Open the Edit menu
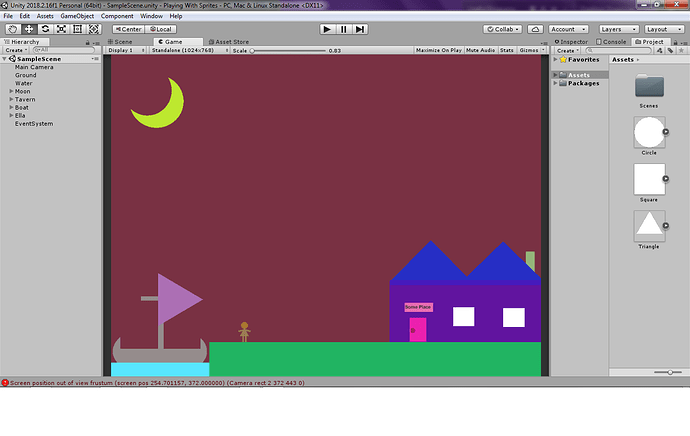This screenshot has width=690, height=436. pos(25,16)
